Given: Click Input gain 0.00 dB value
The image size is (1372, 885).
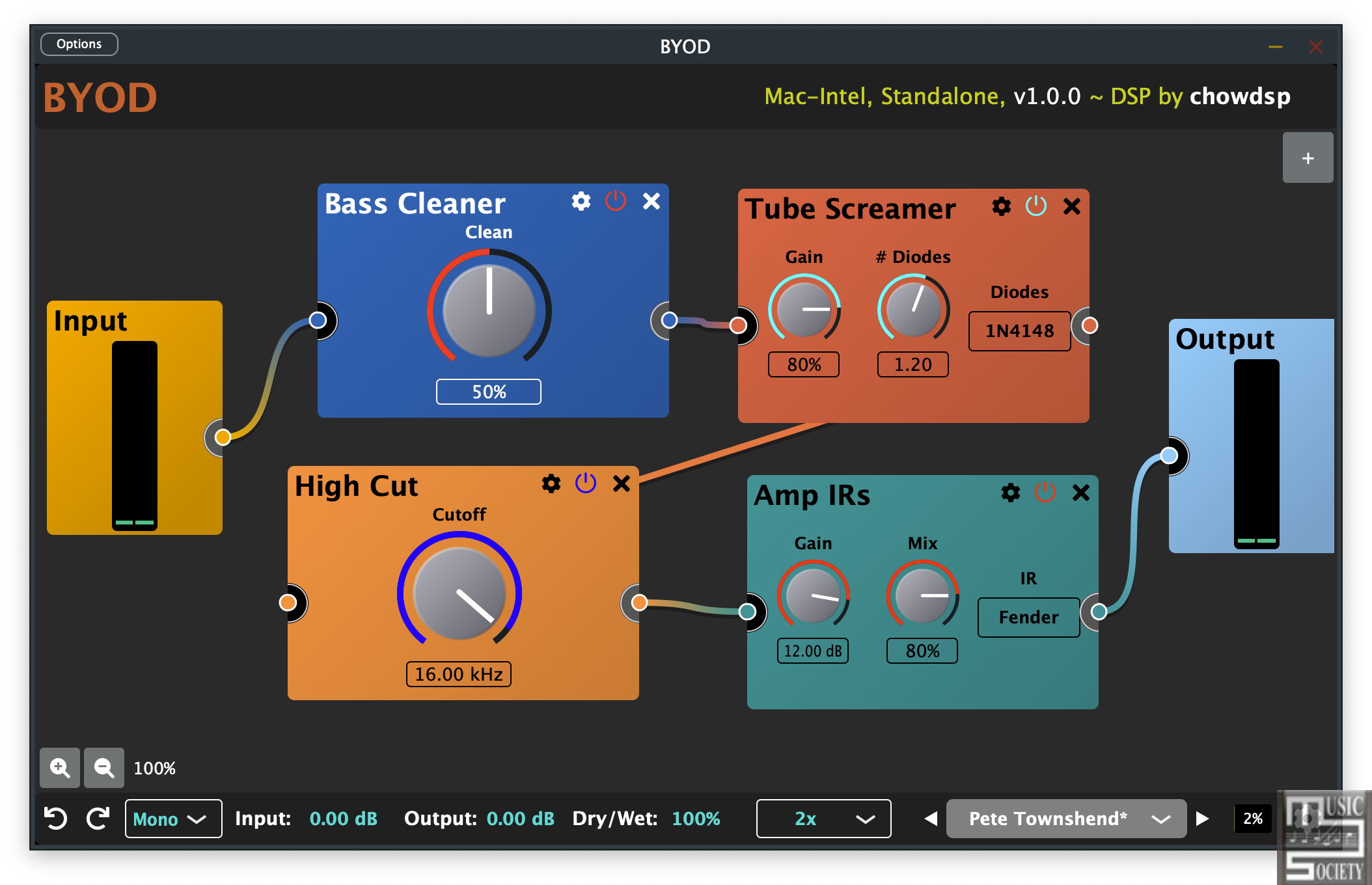Looking at the screenshot, I should pos(344,819).
